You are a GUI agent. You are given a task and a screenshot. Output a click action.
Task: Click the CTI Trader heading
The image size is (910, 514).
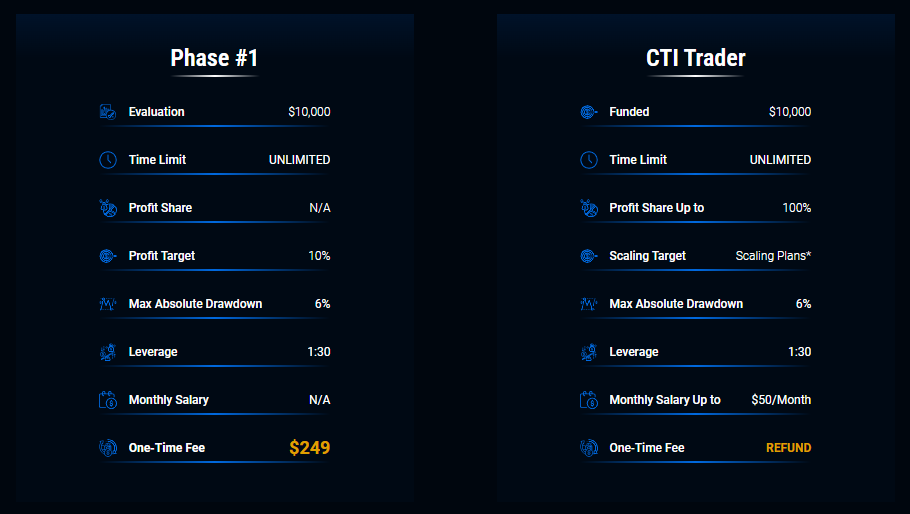[695, 58]
